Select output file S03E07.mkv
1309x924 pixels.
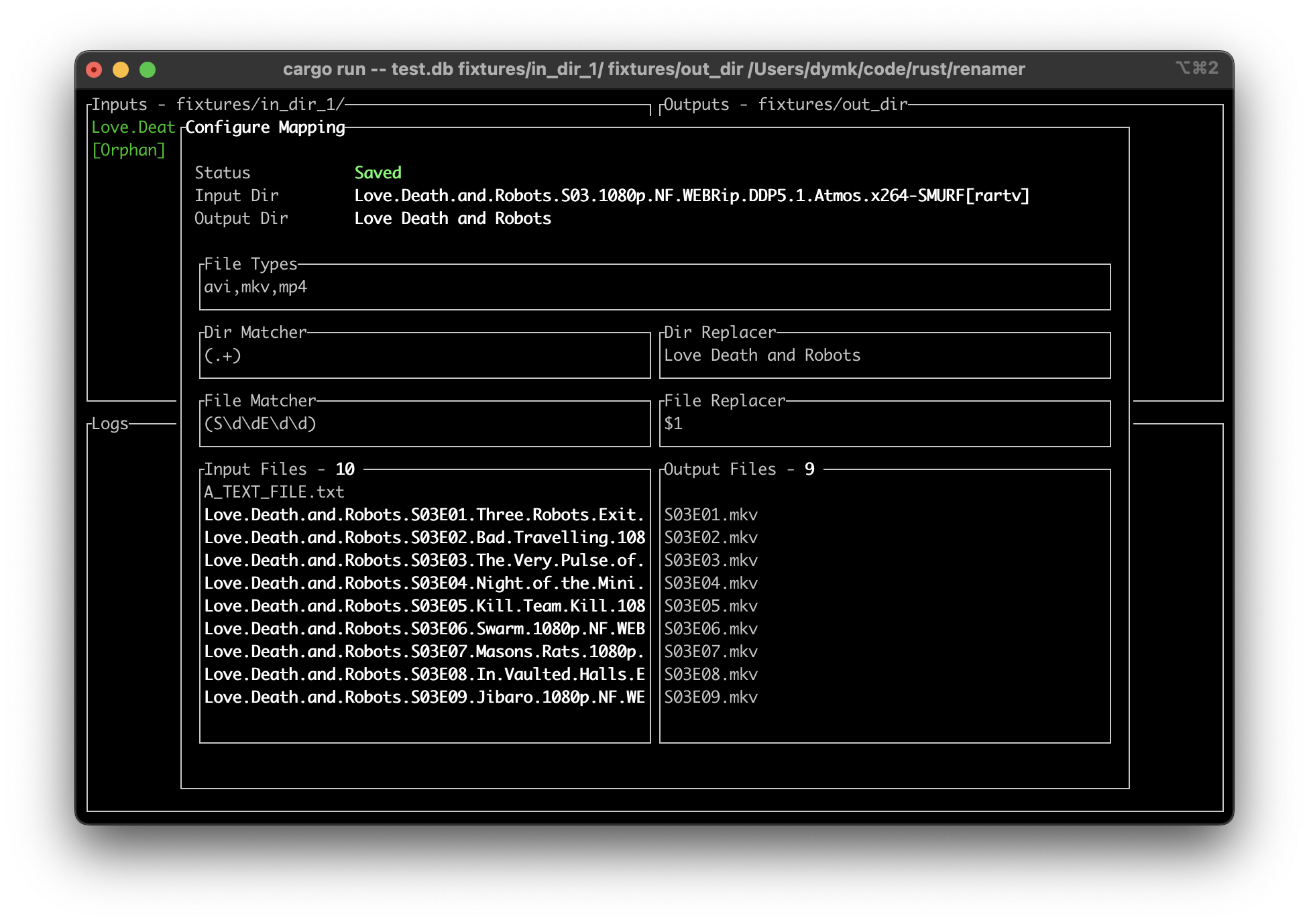point(711,652)
